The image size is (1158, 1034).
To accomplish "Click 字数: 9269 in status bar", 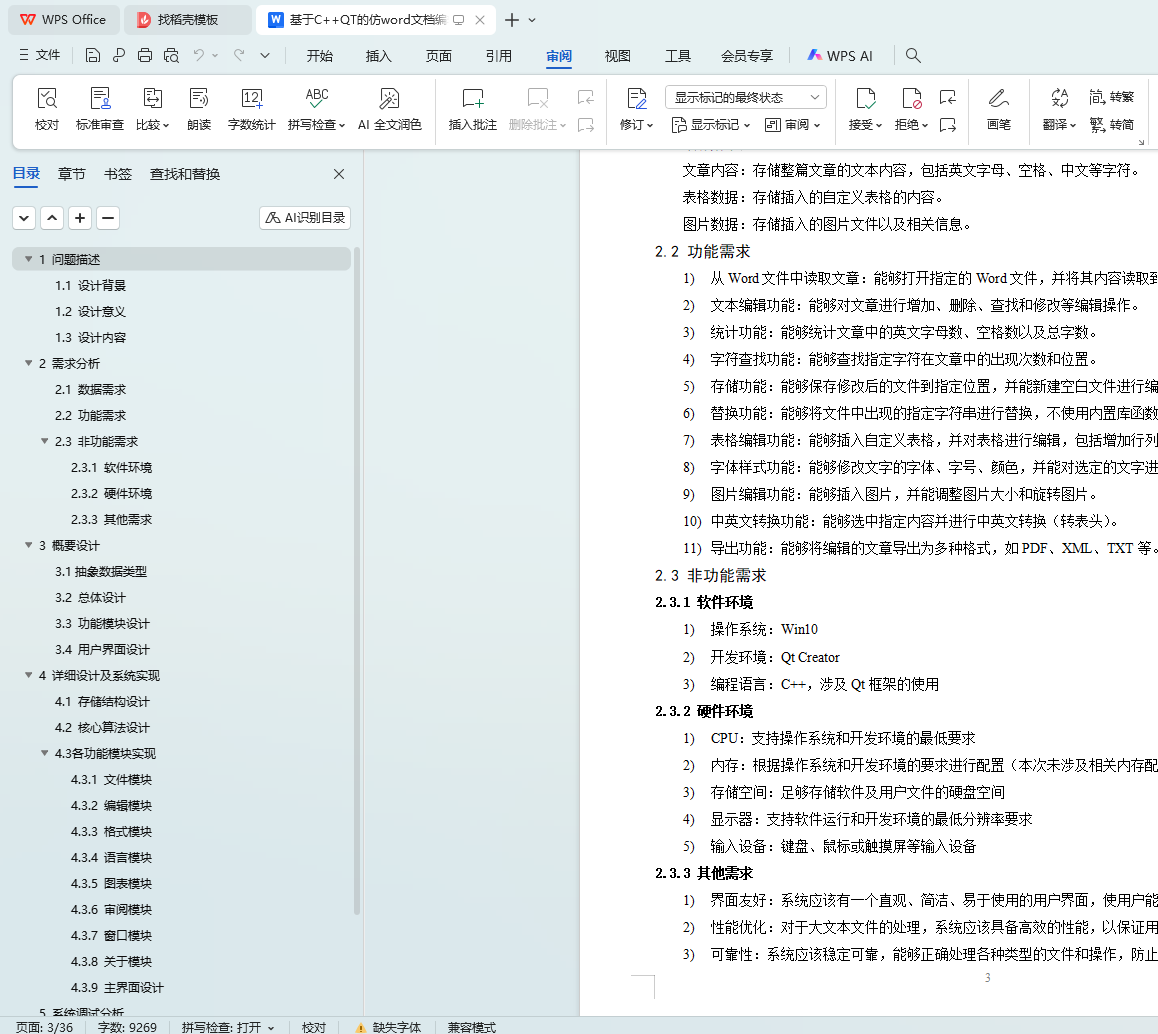I will (127, 1027).
